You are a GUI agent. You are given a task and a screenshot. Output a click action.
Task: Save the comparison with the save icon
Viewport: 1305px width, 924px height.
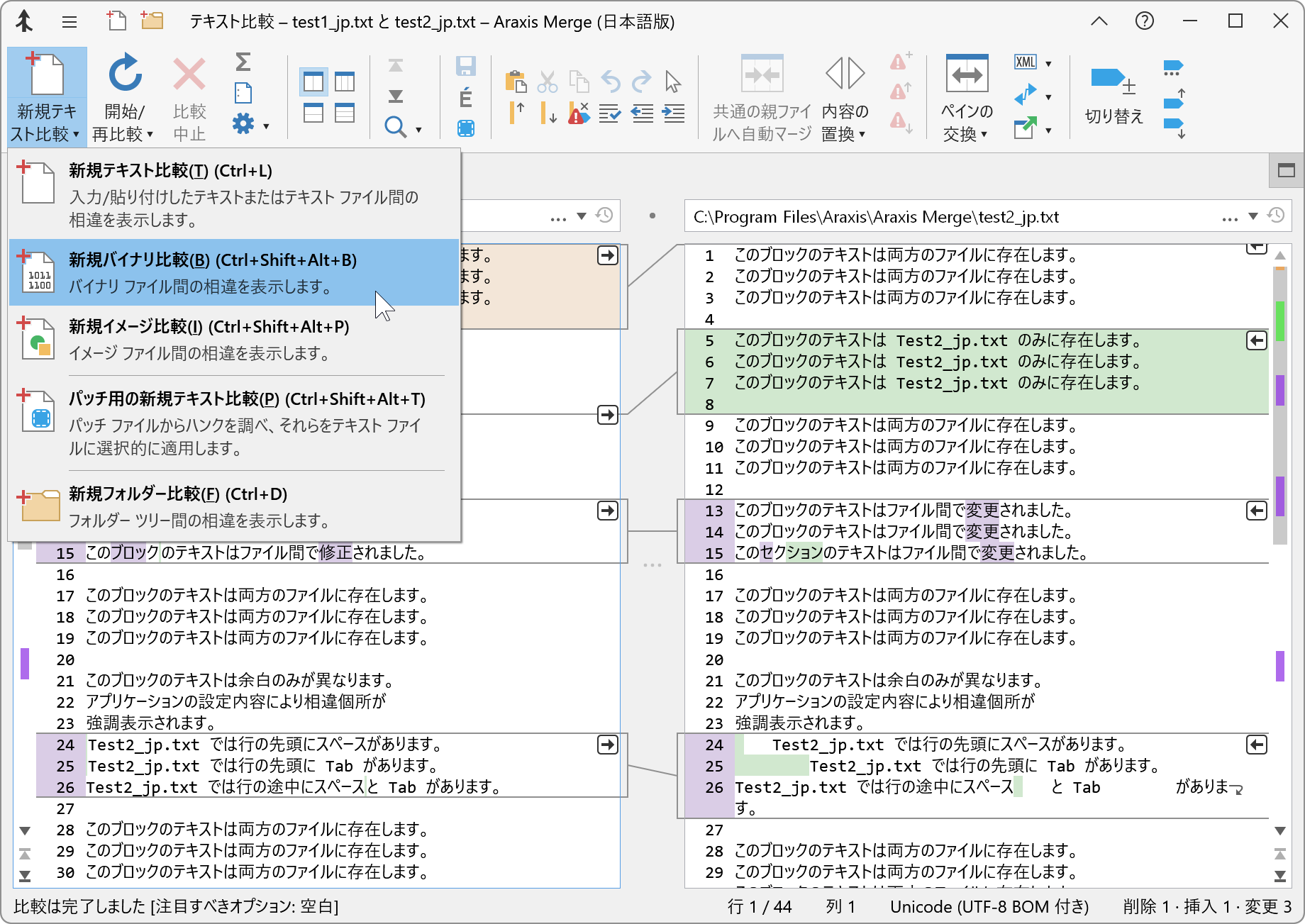466,65
